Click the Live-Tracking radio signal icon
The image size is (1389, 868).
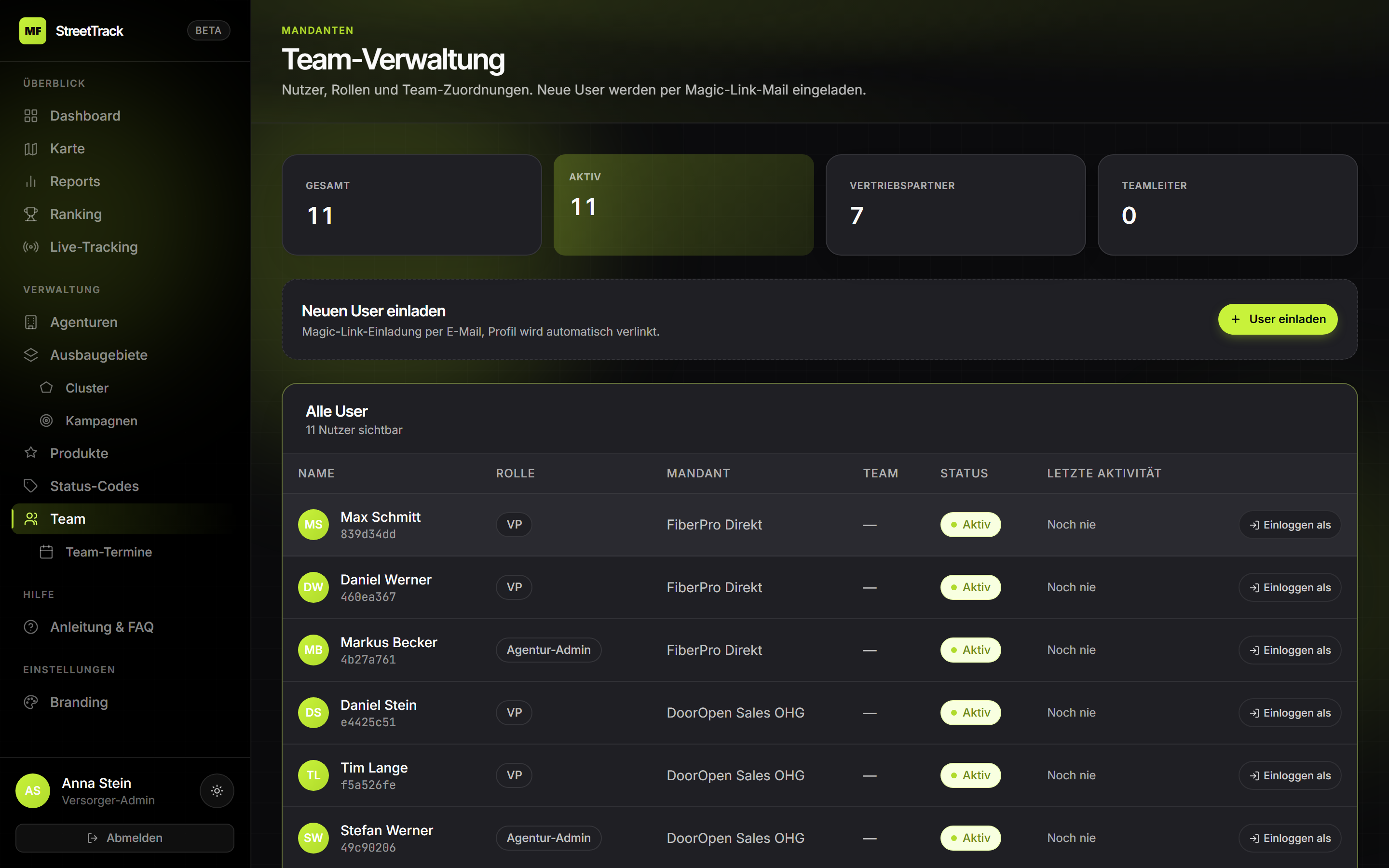click(31, 247)
